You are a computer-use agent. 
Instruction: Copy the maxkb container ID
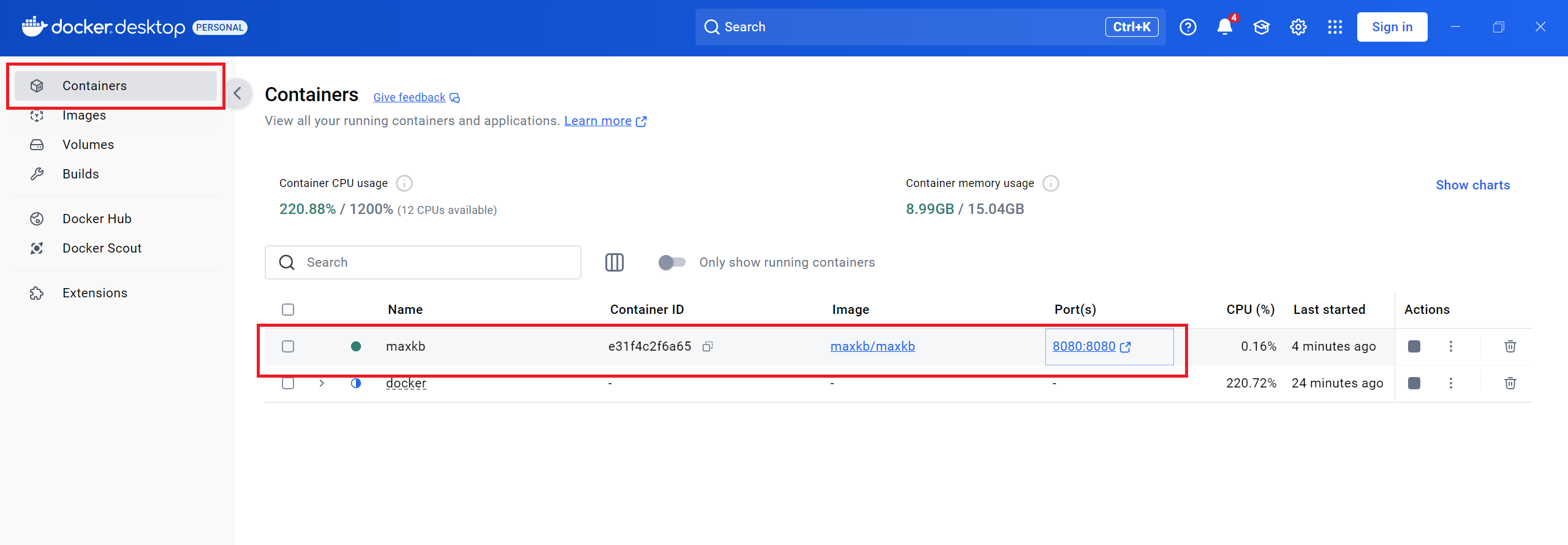tap(708, 346)
